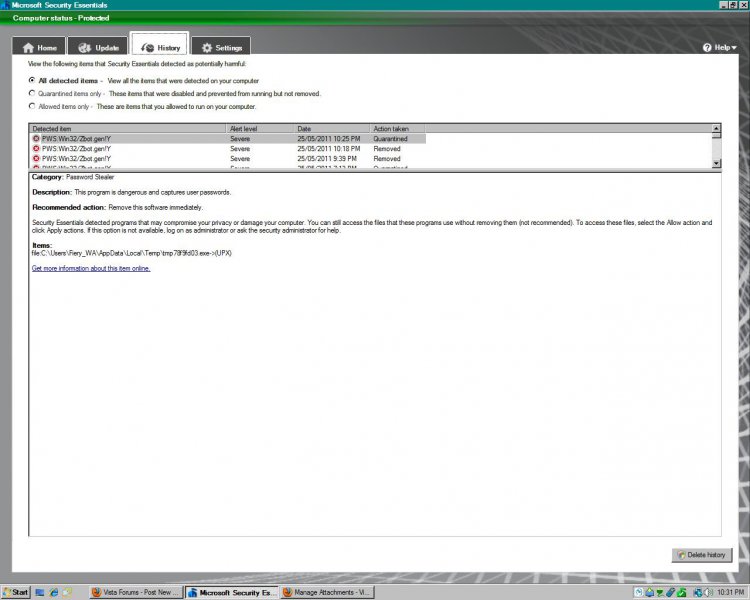Sort by the Alert level column header
This screenshot has width=750, height=600.
point(259,128)
